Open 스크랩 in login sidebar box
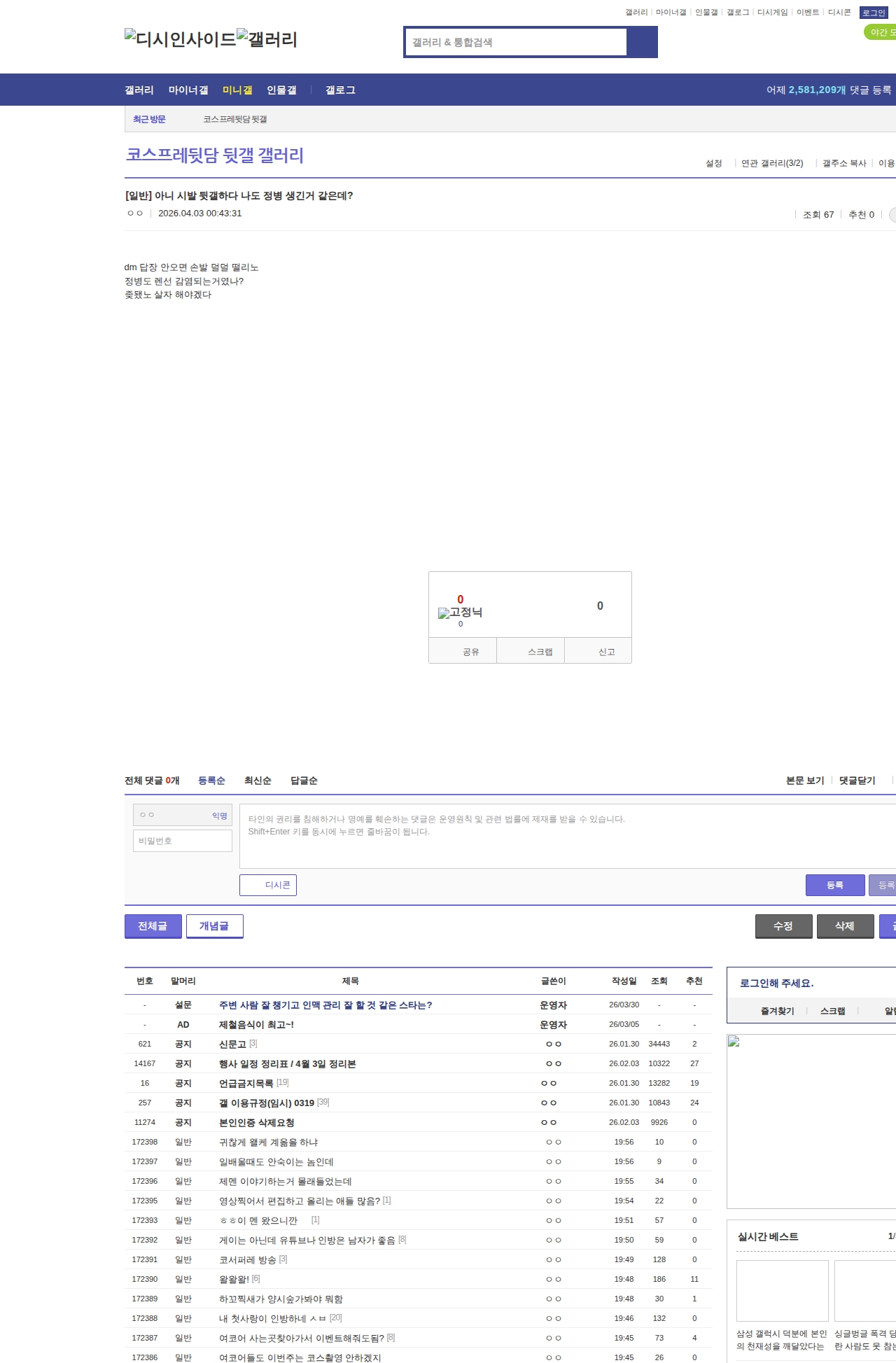Viewport: 896px width, 1363px height. [x=833, y=1011]
